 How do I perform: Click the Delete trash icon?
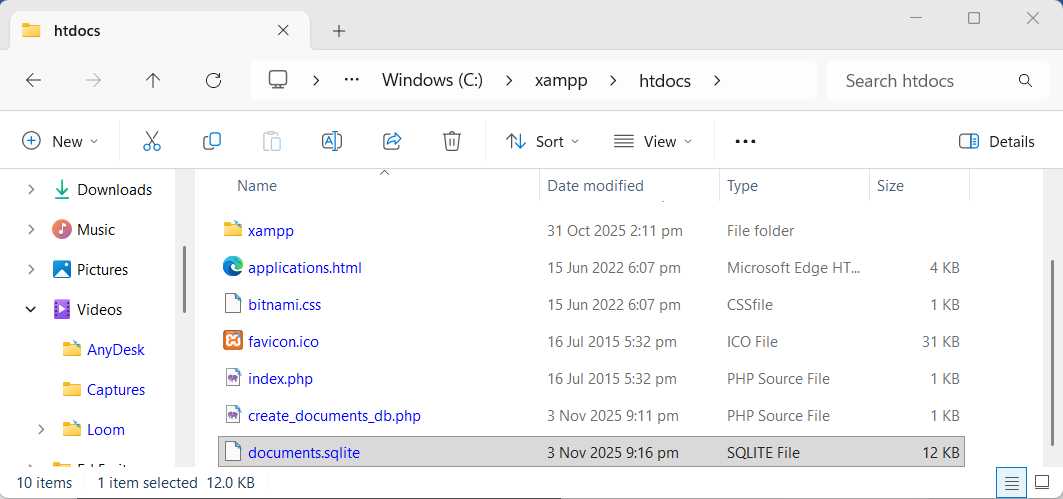pyautogui.click(x=452, y=141)
